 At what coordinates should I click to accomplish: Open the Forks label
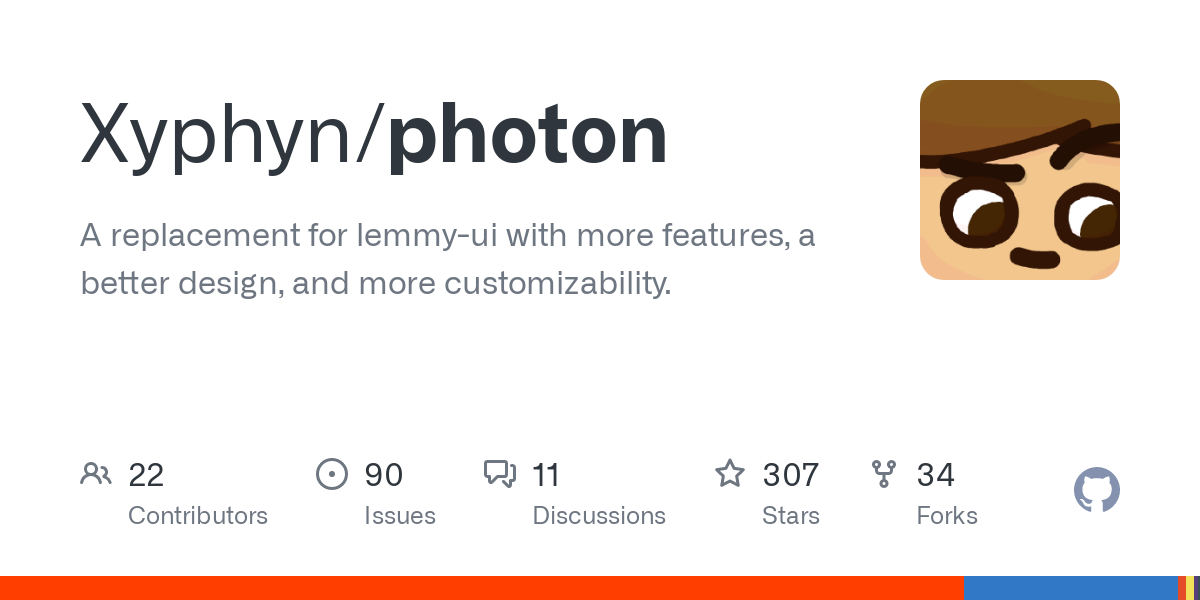[947, 516]
